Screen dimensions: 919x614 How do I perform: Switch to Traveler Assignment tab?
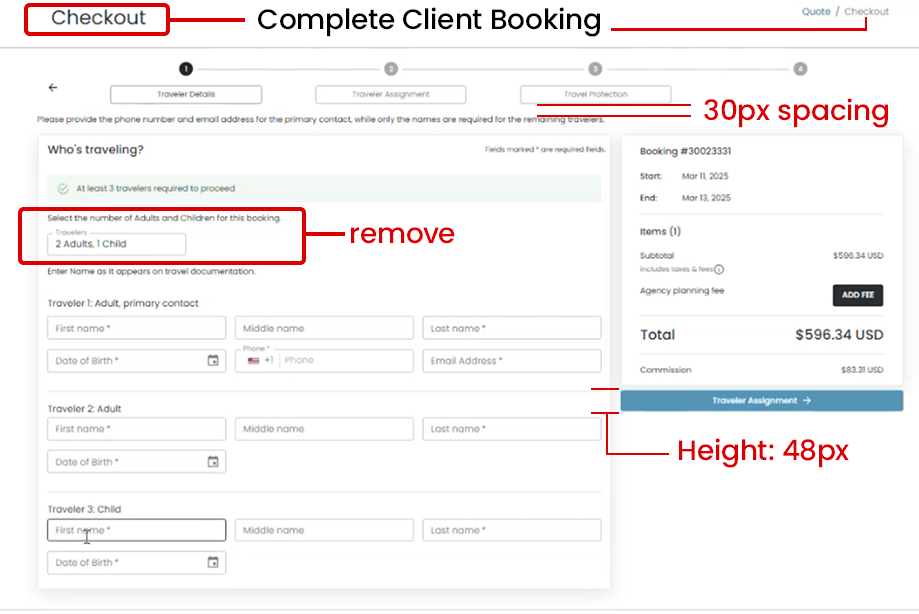[x=391, y=95]
